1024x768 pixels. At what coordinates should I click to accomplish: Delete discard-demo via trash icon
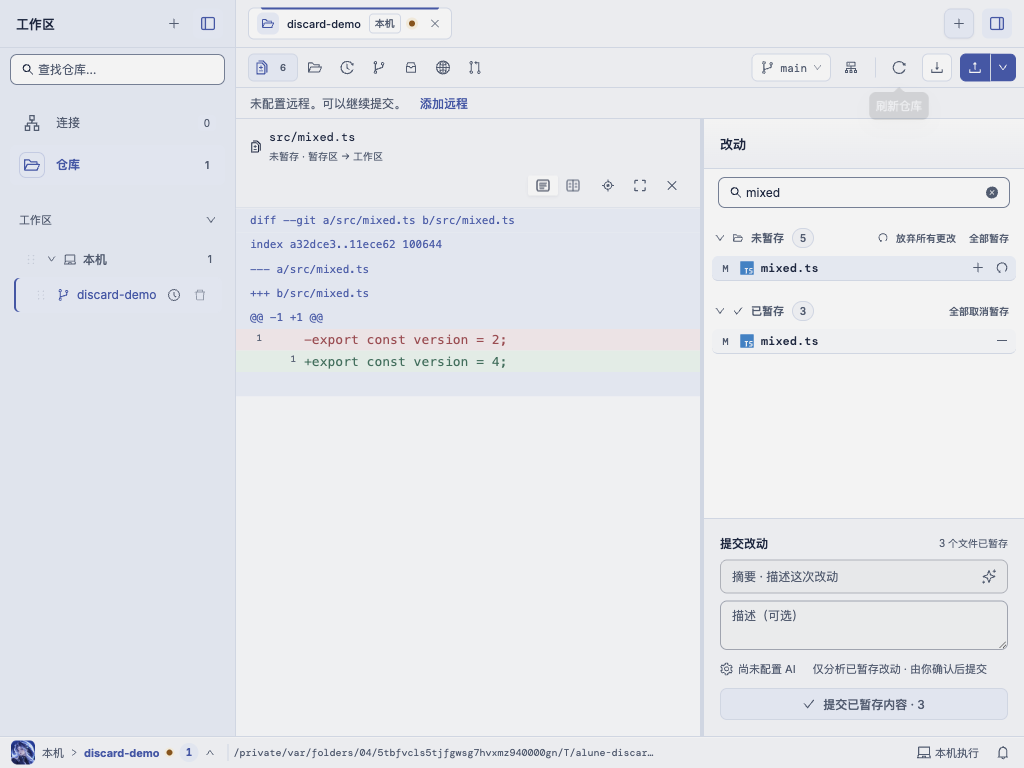click(200, 295)
